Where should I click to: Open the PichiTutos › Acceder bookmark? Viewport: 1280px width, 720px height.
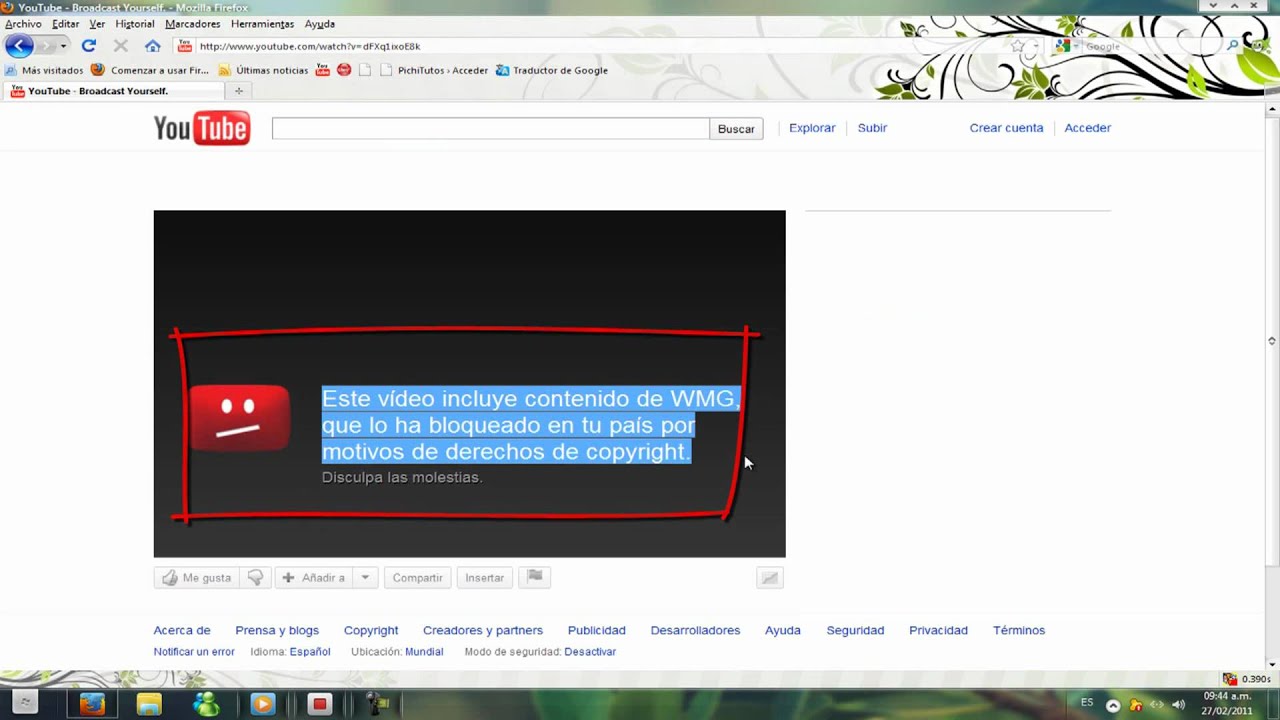click(434, 71)
